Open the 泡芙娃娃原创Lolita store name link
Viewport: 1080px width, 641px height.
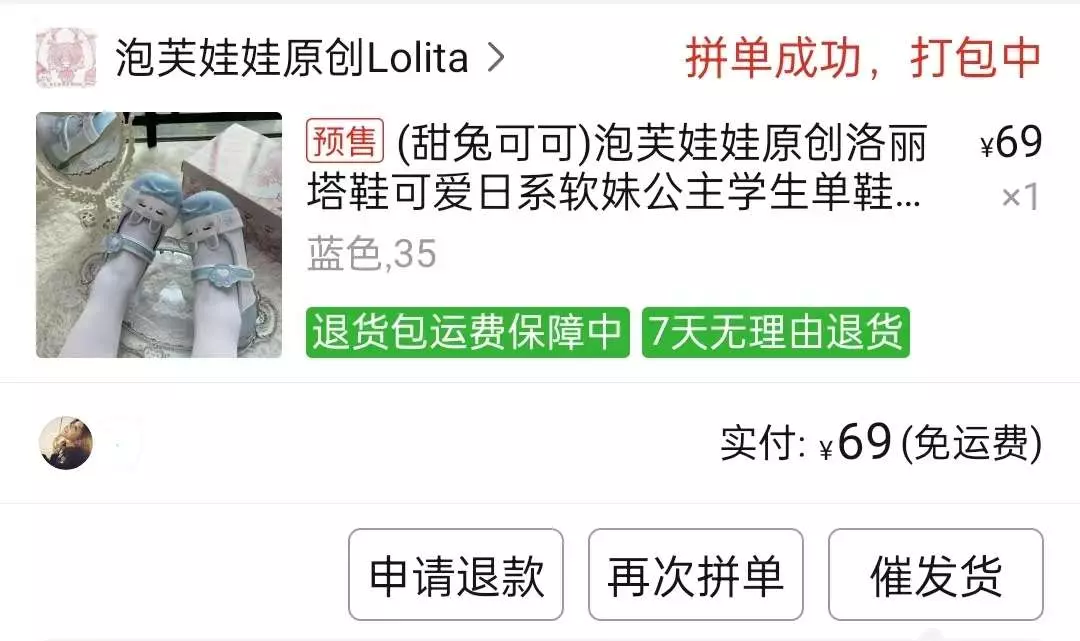pos(291,58)
